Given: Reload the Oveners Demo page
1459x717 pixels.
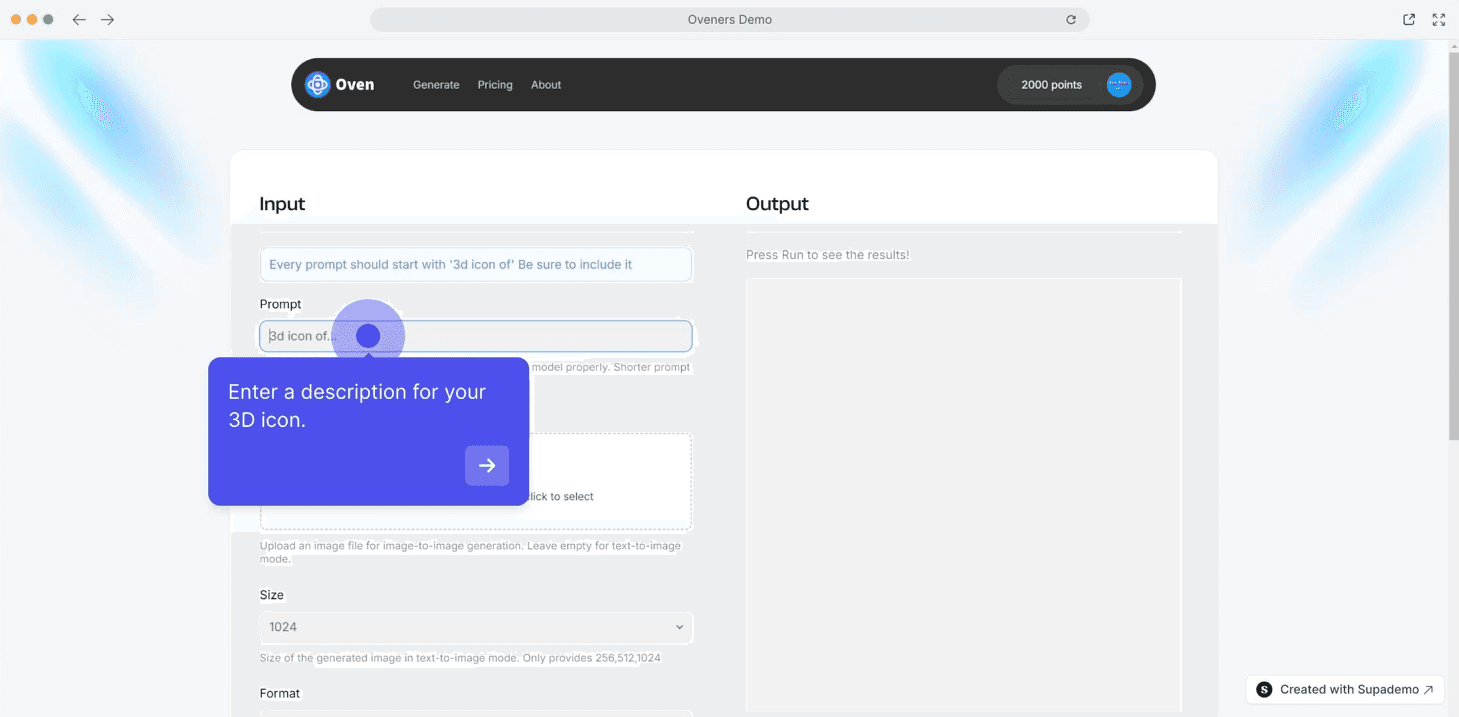Looking at the screenshot, I should [x=1071, y=20].
